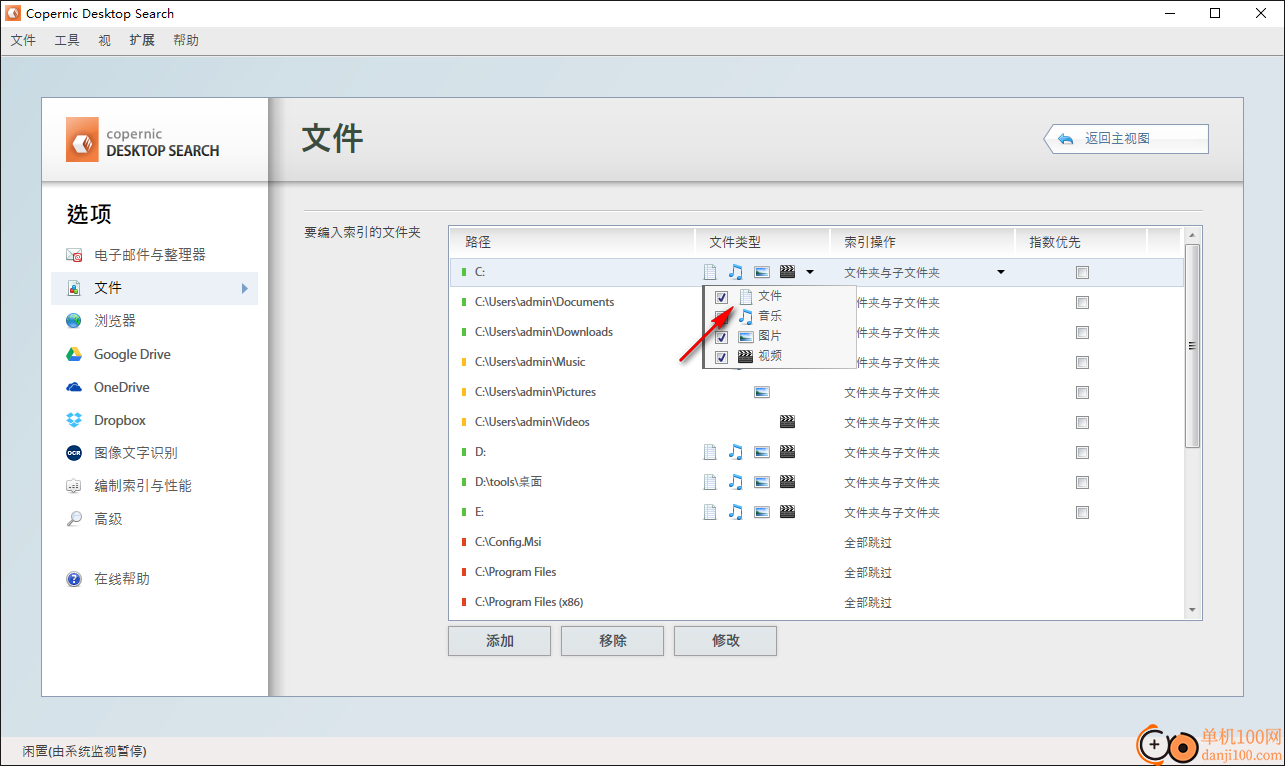Viewport: 1285px width, 766px height.
Task: Click the 文件类型 column header
Action: coord(762,242)
